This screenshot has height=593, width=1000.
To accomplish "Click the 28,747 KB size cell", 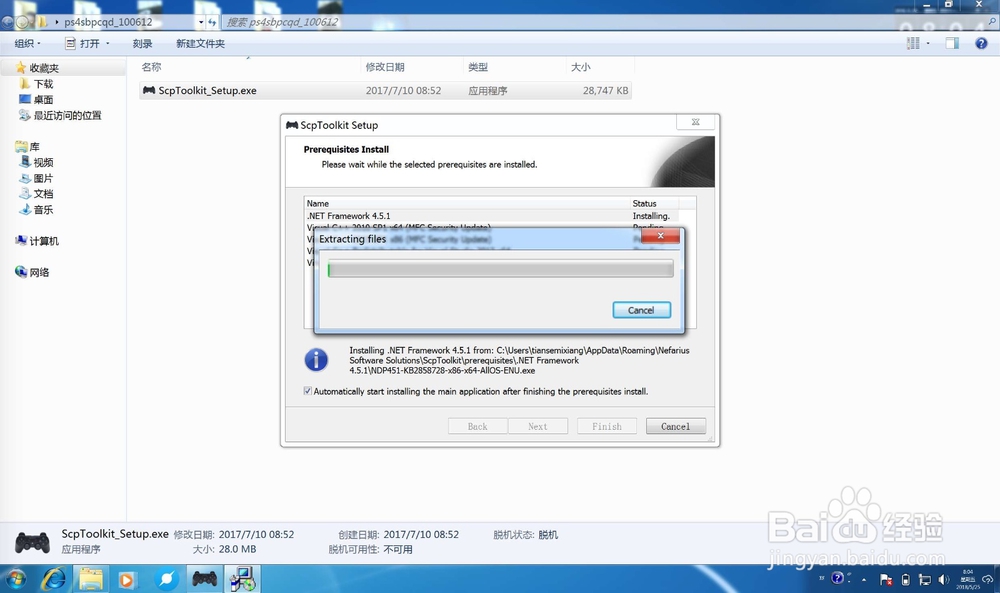I will coord(605,91).
